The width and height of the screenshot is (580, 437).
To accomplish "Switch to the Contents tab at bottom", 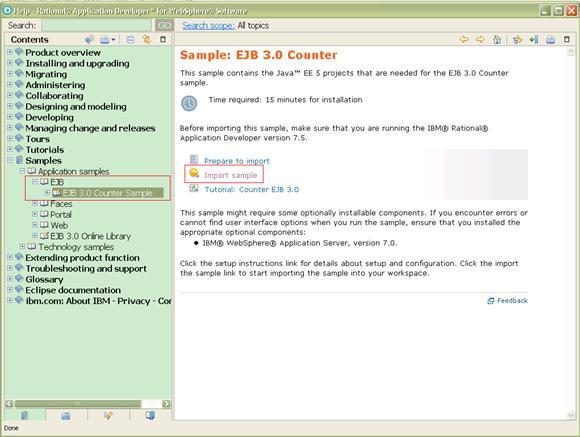I will point(25,415).
